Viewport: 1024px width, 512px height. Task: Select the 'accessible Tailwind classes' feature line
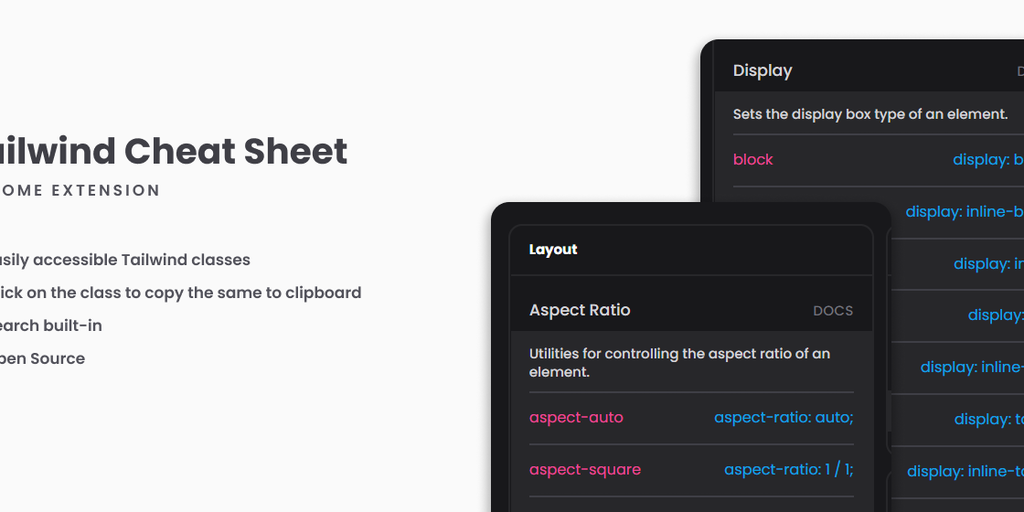click(x=124, y=260)
